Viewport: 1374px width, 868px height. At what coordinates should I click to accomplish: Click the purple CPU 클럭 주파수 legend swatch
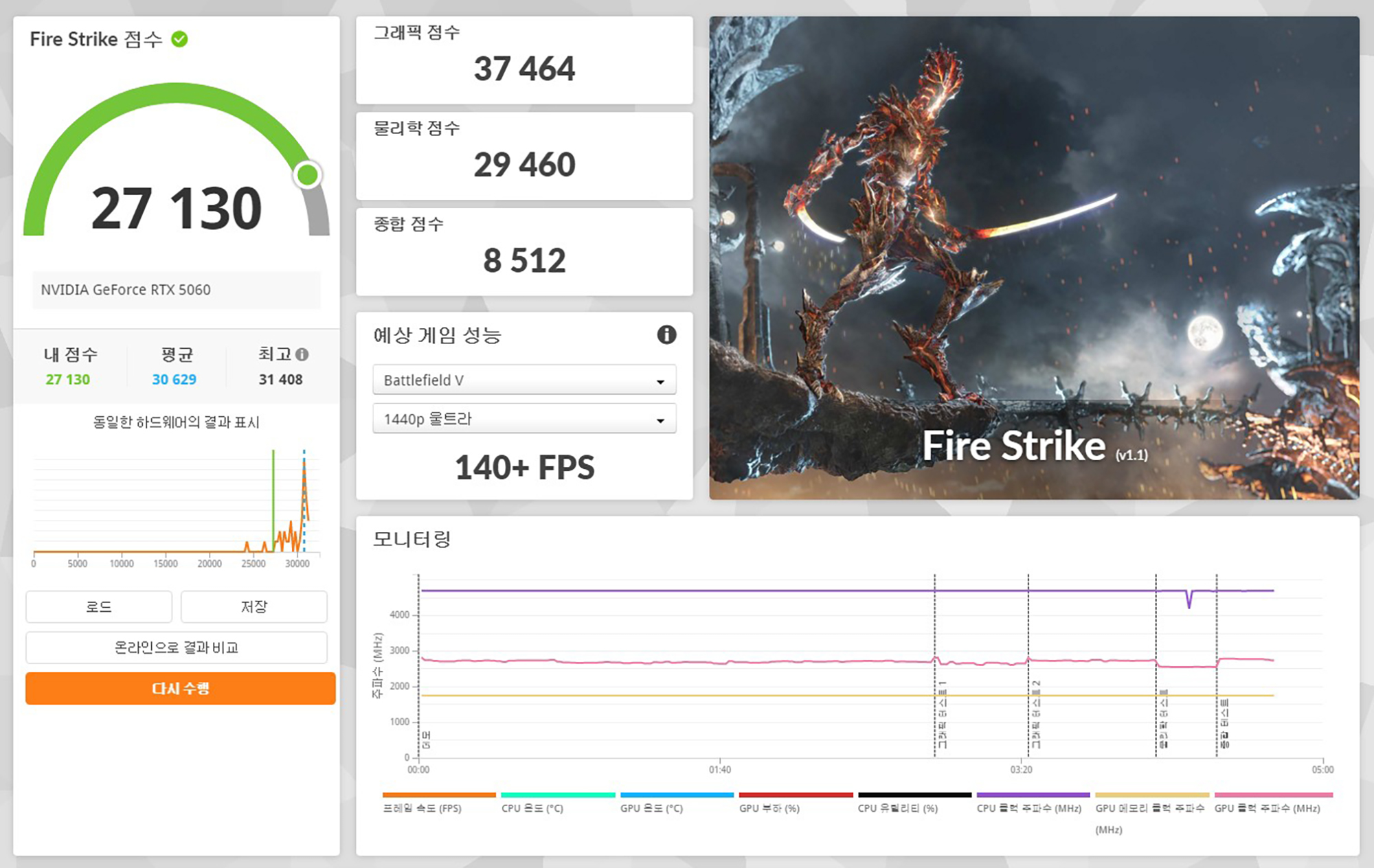(1033, 795)
